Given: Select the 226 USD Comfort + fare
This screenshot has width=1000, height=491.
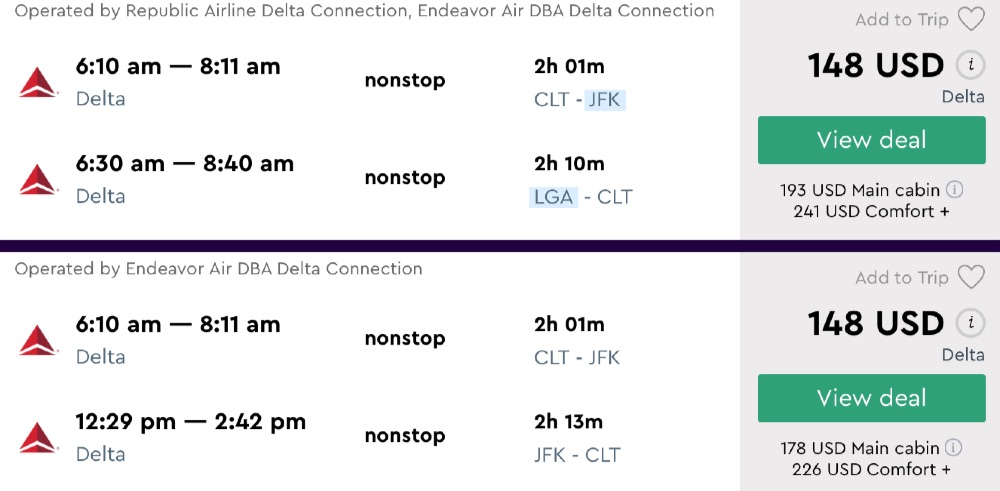Looking at the screenshot, I should (x=871, y=469).
